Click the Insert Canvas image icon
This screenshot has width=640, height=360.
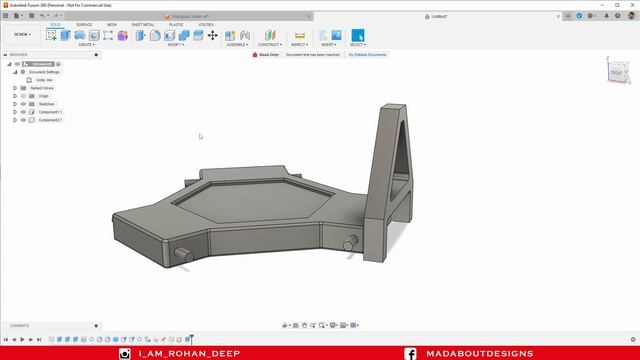[x=336, y=36]
